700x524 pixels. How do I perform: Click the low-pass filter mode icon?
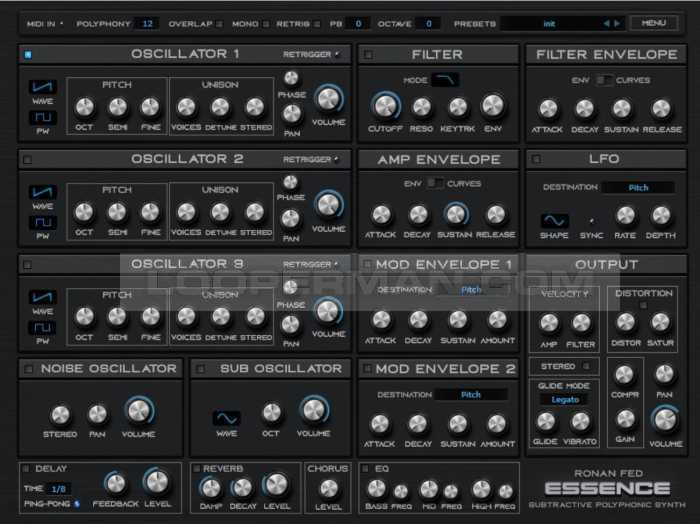pos(446,80)
